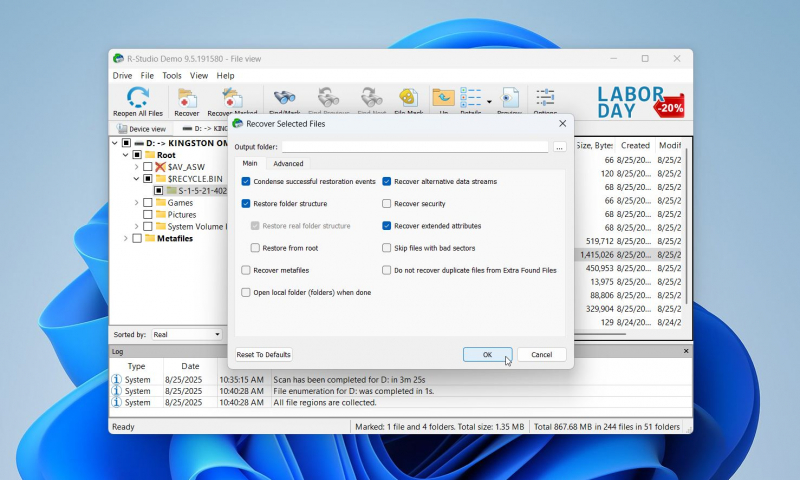Click the Find Next toolbar icon

(x=371, y=97)
